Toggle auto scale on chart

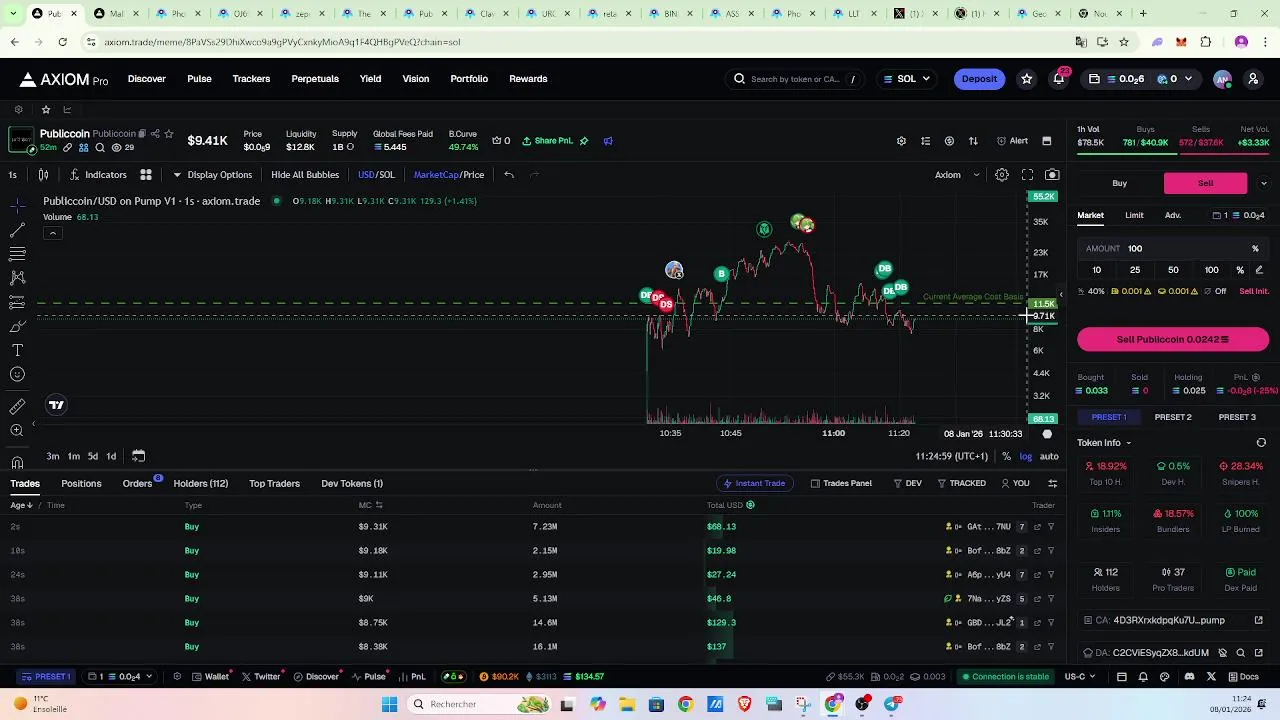coord(1049,456)
